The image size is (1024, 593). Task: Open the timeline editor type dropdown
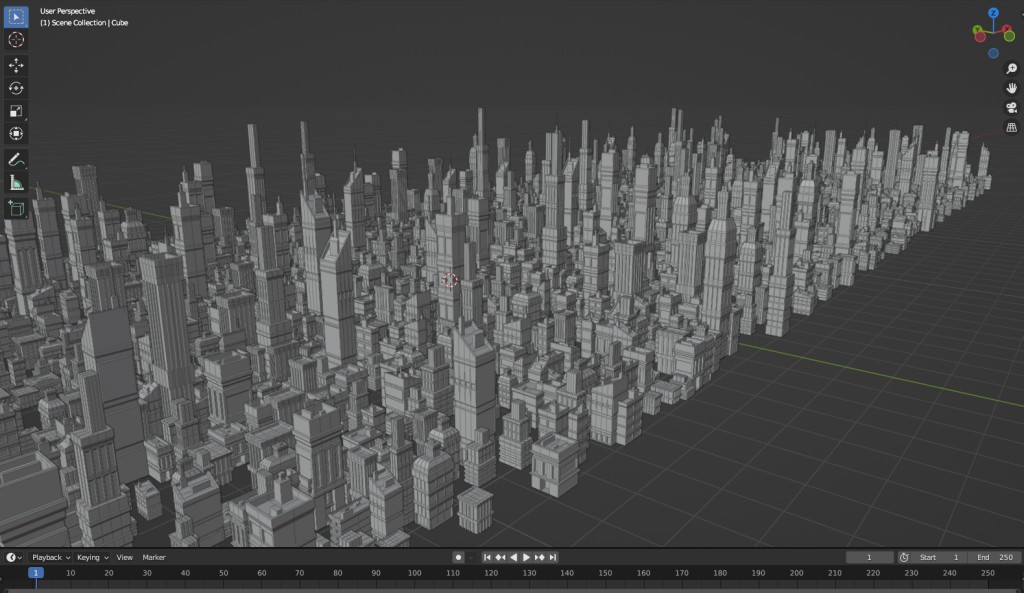pos(14,557)
